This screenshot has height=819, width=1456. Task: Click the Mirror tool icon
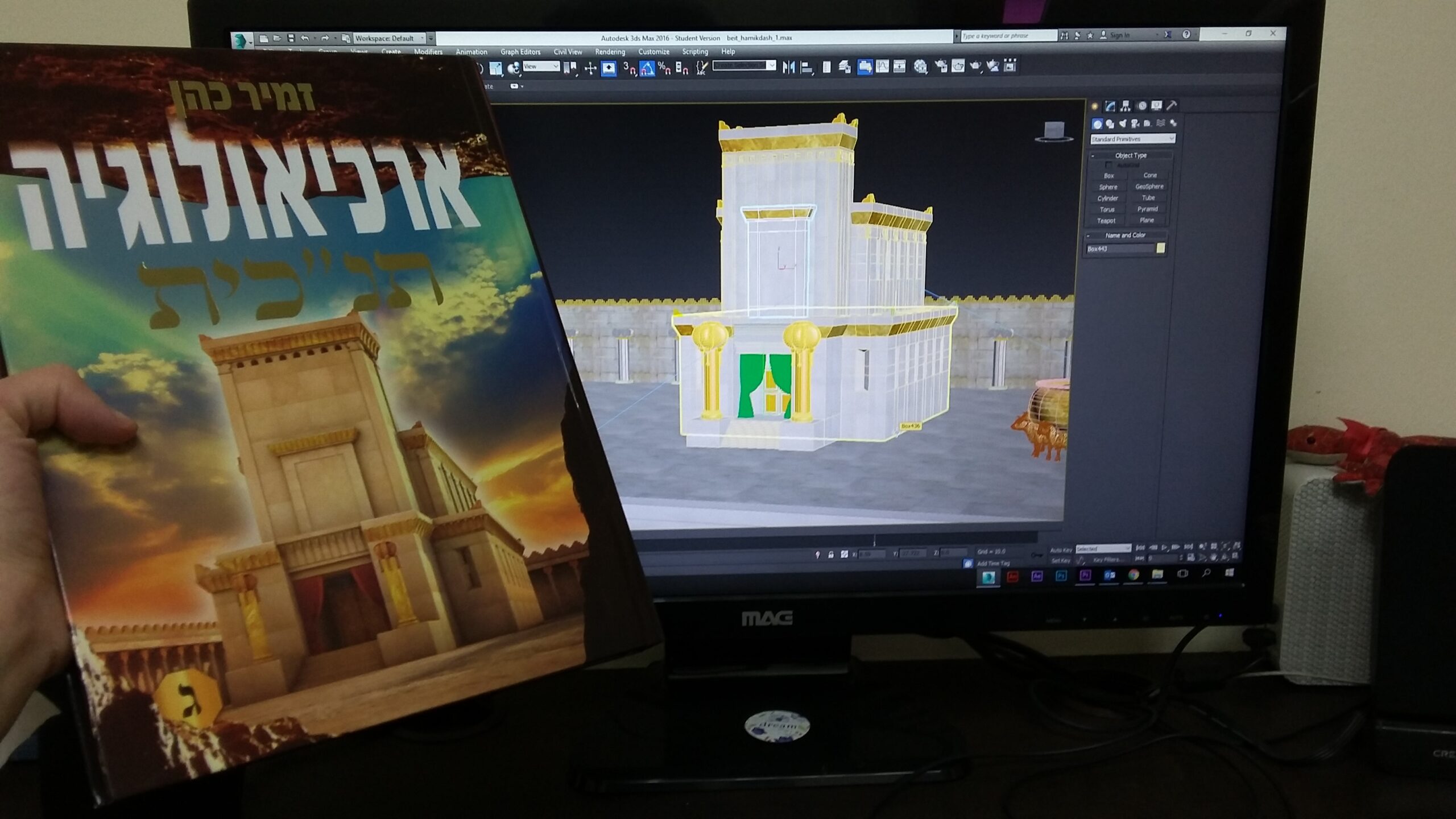tap(788, 67)
